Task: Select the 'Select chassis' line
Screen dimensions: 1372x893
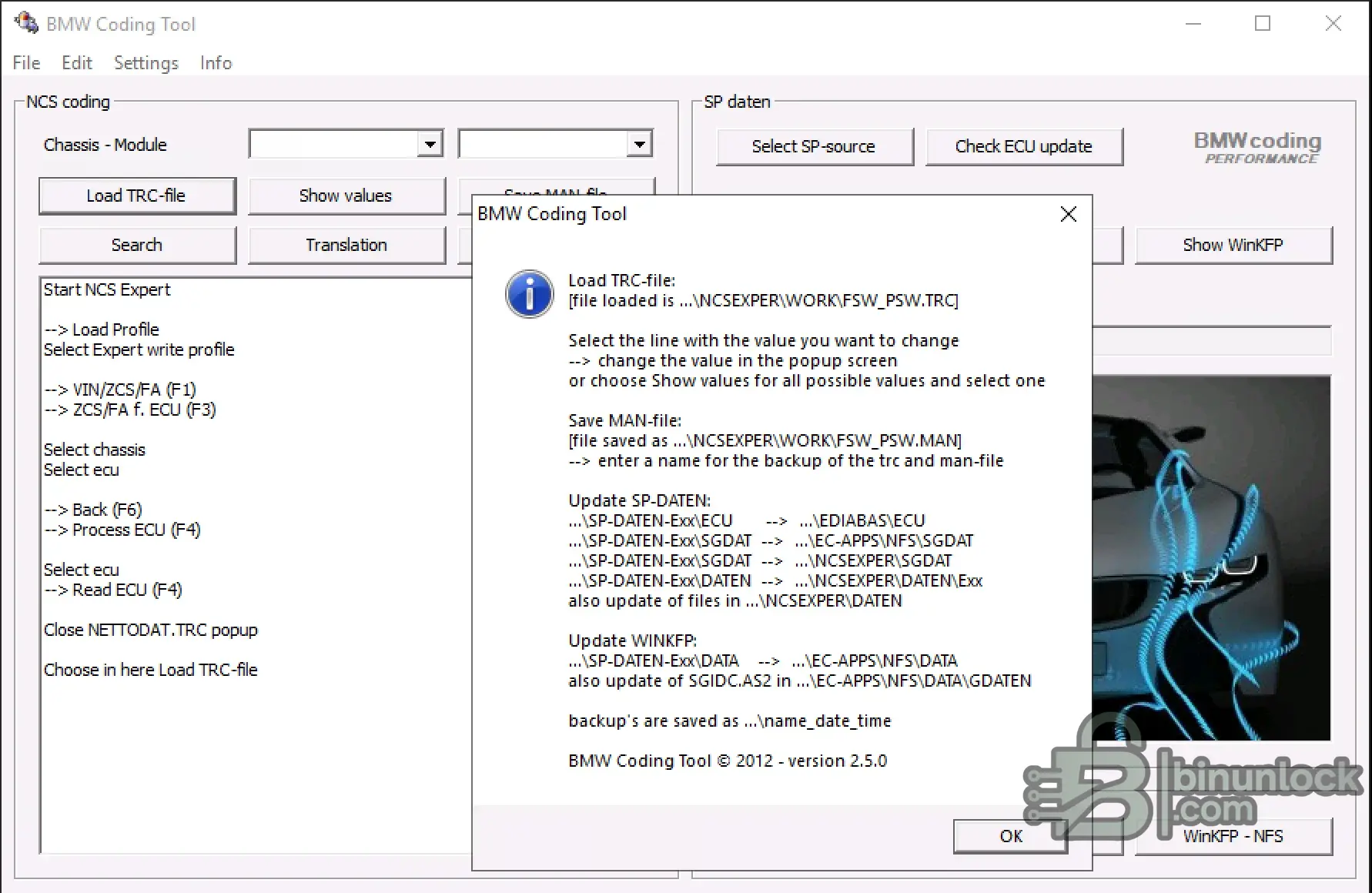Action: click(95, 450)
